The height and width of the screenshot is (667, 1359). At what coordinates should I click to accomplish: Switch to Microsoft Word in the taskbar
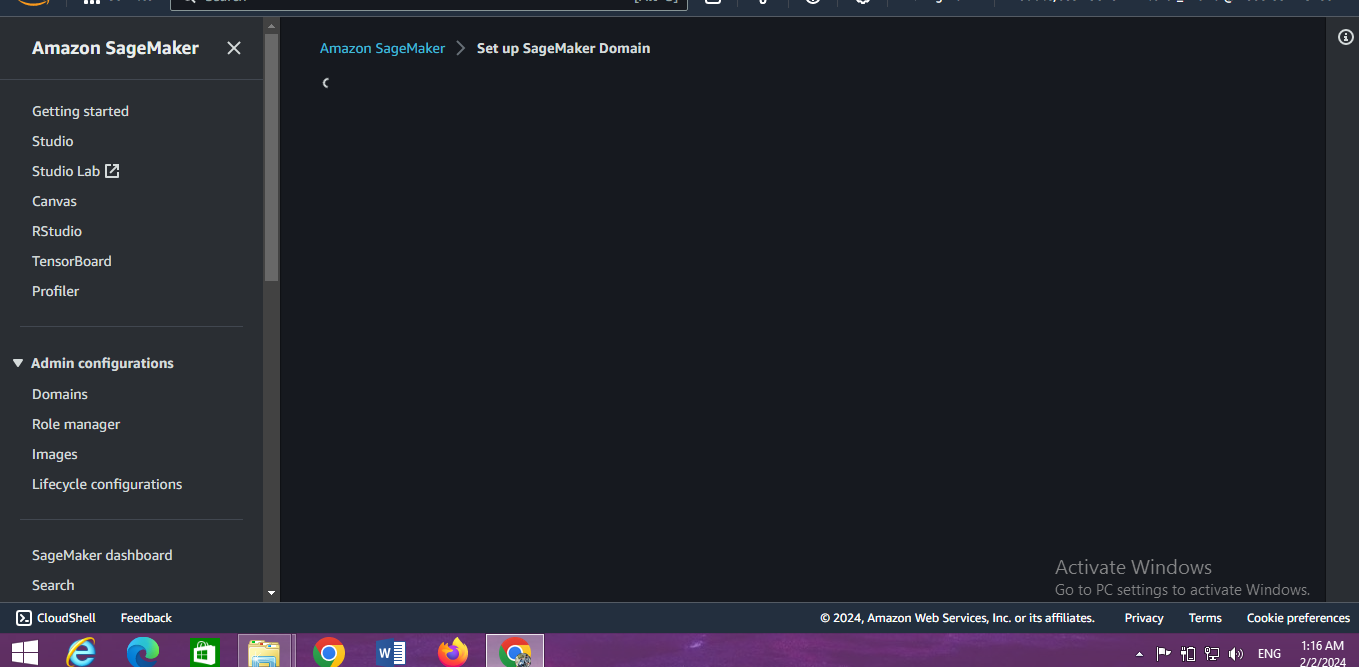pyautogui.click(x=390, y=653)
